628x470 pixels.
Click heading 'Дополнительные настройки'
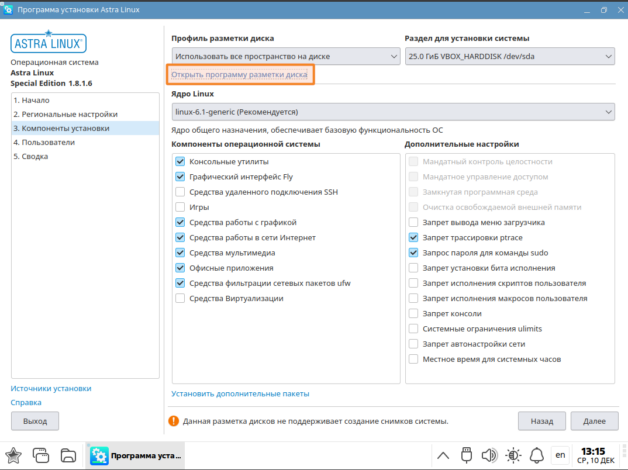462,144
